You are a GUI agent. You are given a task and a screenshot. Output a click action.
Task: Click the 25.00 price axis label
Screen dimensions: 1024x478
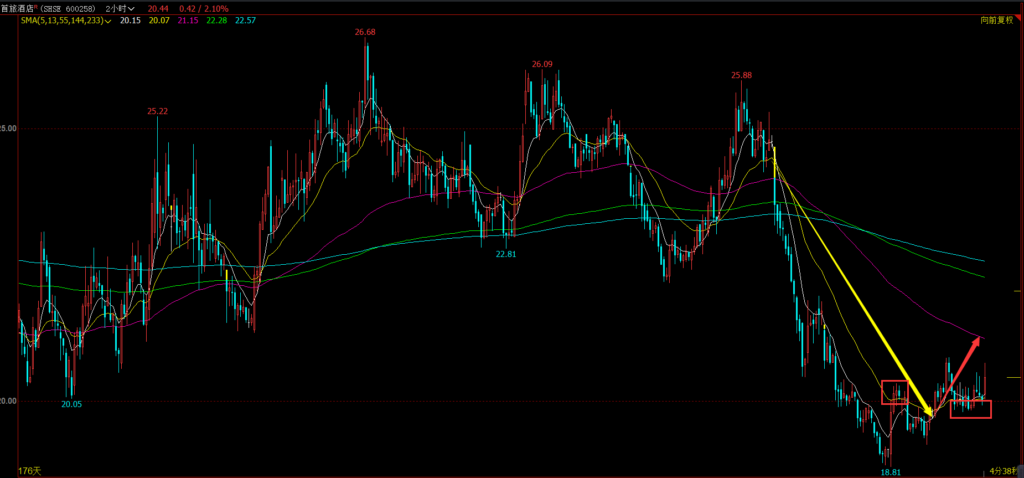pyautogui.click(x=8, y=129)
